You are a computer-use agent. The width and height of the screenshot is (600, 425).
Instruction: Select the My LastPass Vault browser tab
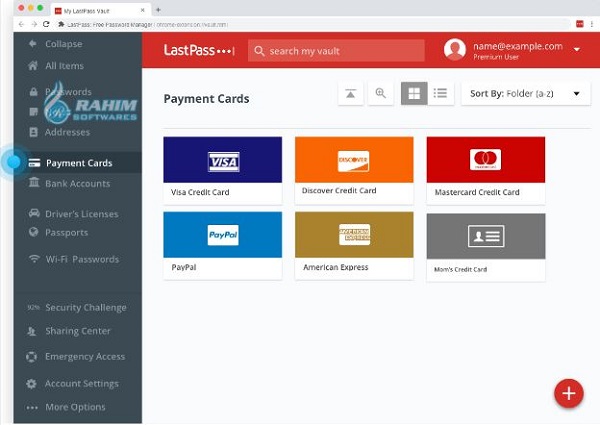tap(101, 11)
